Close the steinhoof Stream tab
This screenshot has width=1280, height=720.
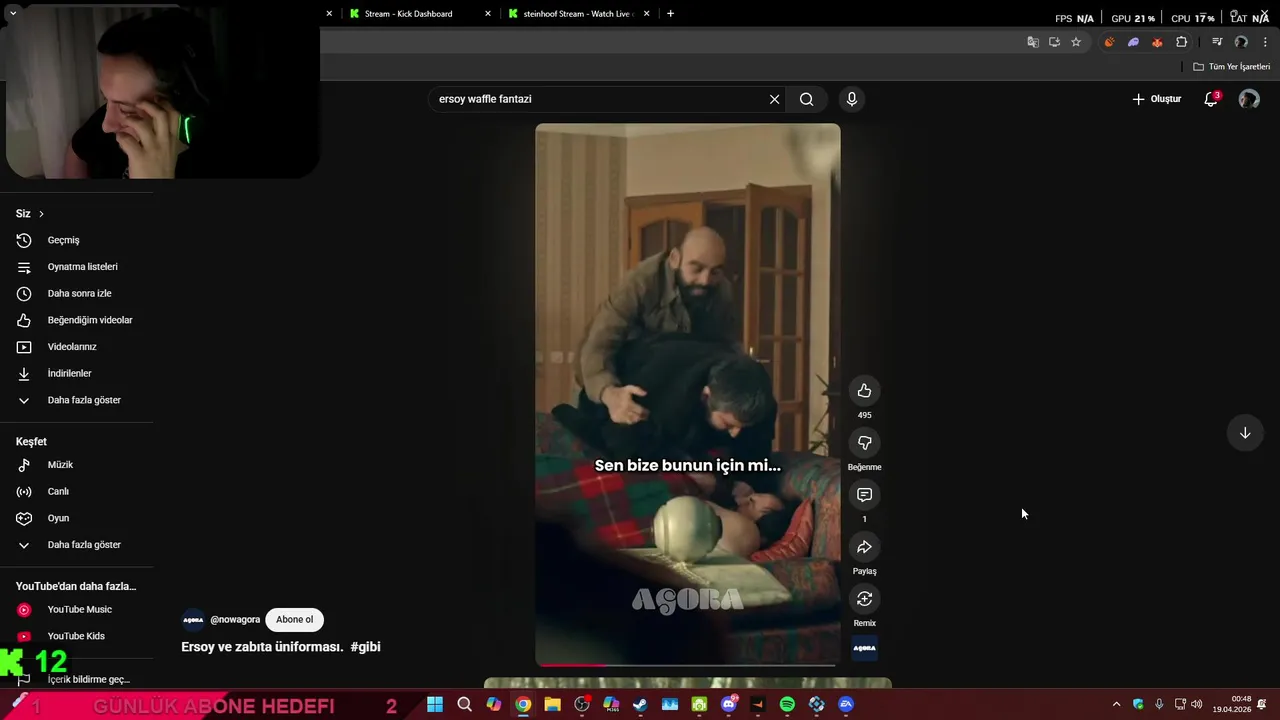point(647,14)
